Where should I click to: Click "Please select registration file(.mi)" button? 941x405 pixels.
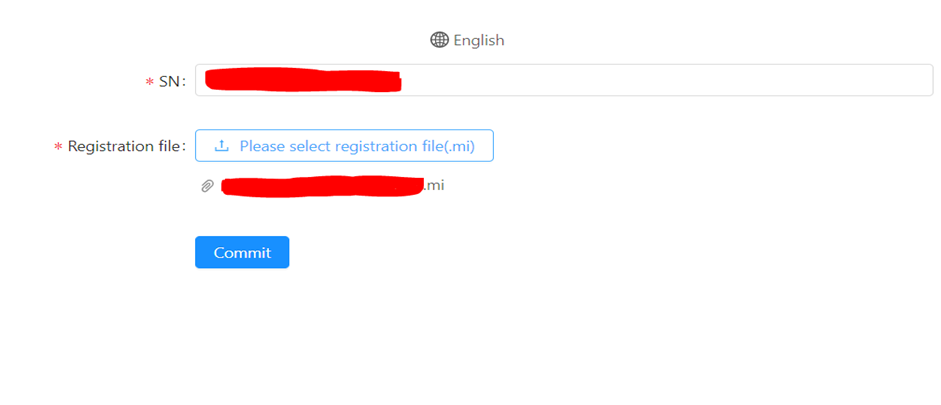(344, 146)
